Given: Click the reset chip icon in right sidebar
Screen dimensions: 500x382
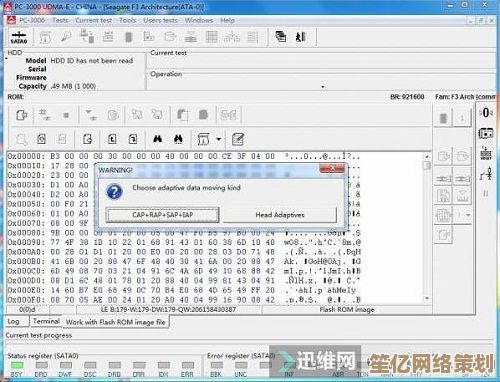Looking at the screenshot, I should pyautogui.click(x=486, y=153).
